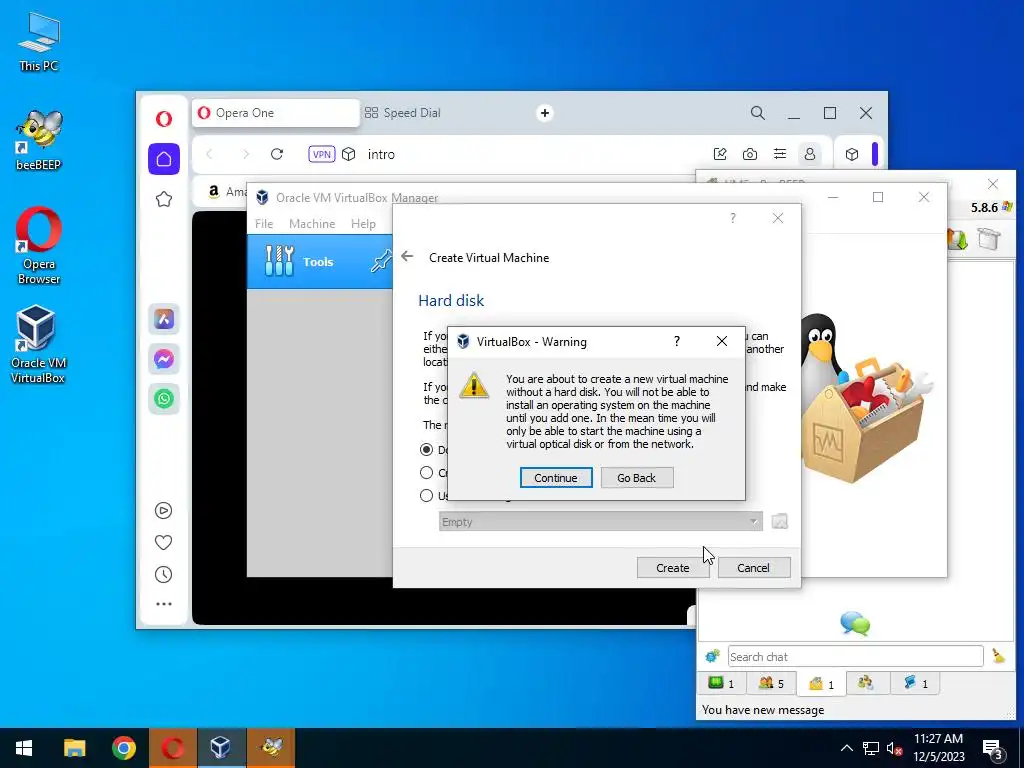1024x768 pixels.
Task: Open Google Chrome from taskbar
Action: [123, 748]
